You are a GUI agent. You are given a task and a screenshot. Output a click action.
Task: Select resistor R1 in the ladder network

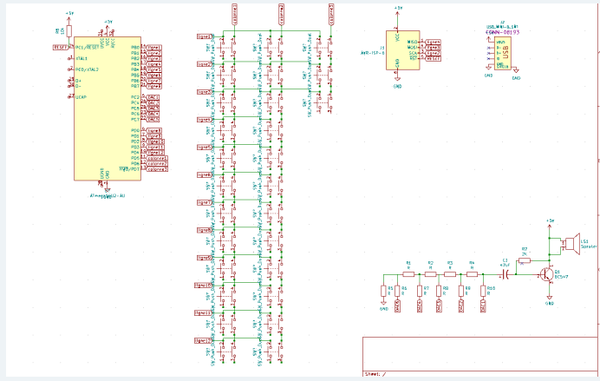point(409,274)
